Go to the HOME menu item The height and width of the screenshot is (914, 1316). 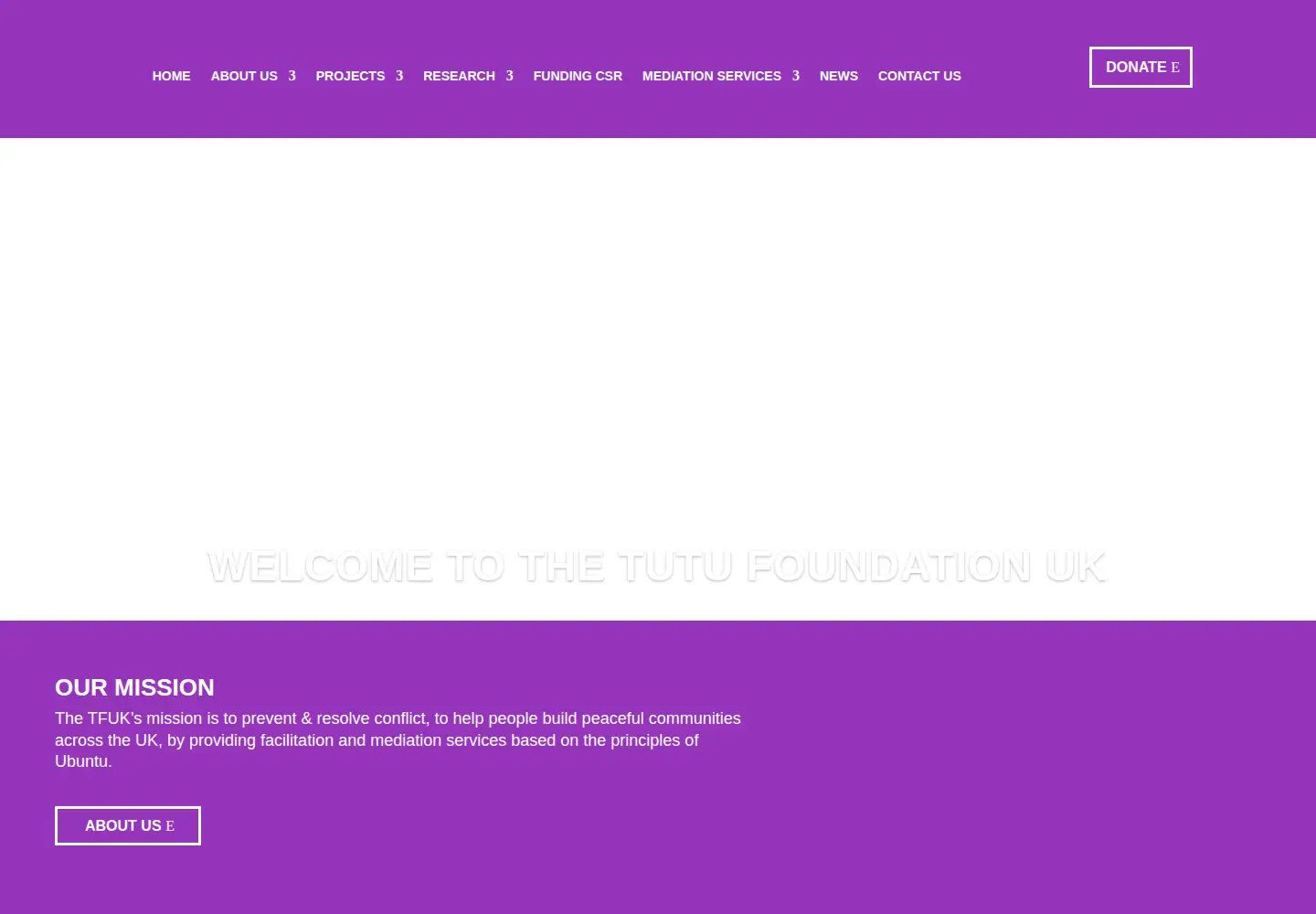(171, 76)
